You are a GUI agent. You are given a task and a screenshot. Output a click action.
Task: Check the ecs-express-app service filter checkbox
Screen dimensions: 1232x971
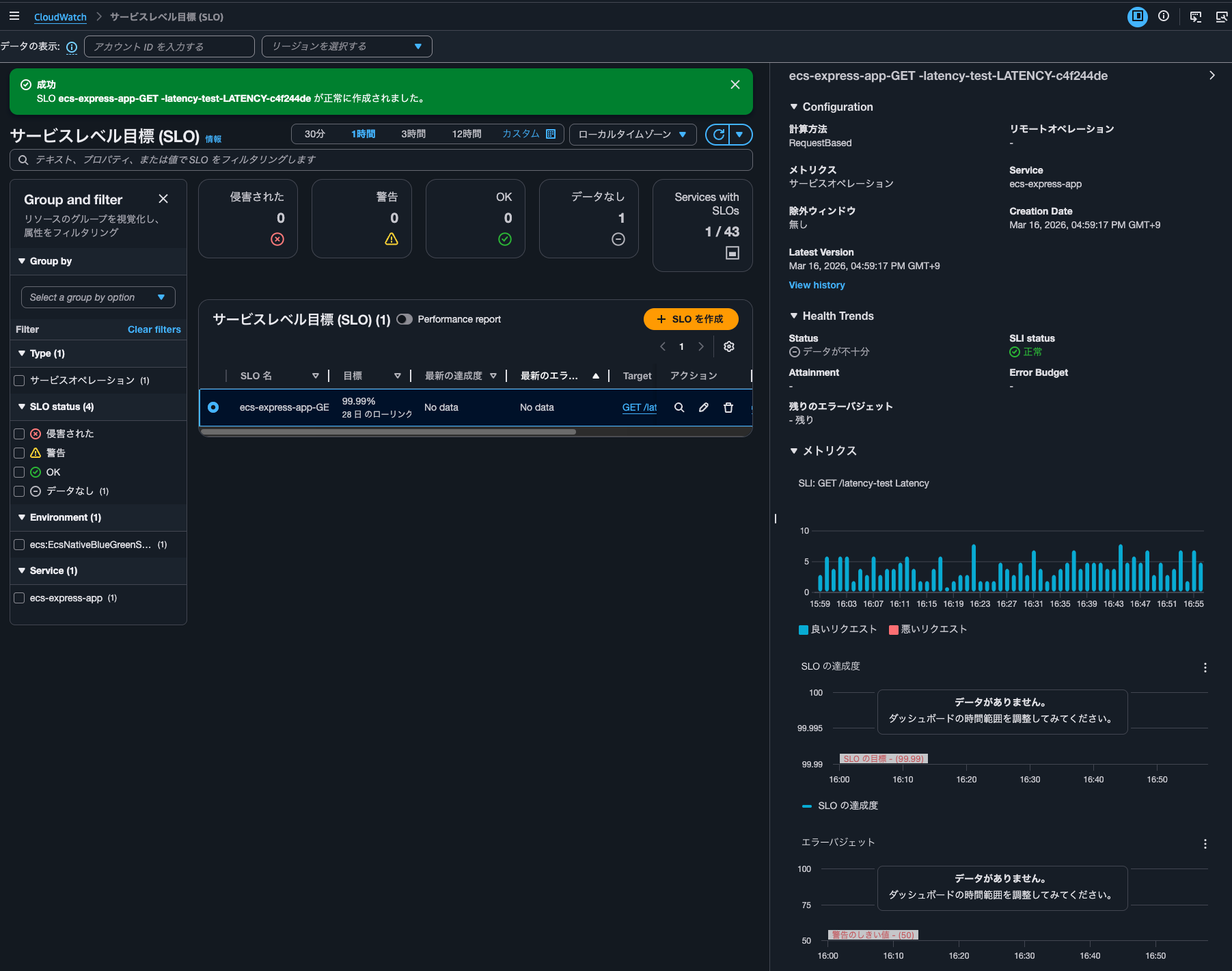[x=19, y=598]
